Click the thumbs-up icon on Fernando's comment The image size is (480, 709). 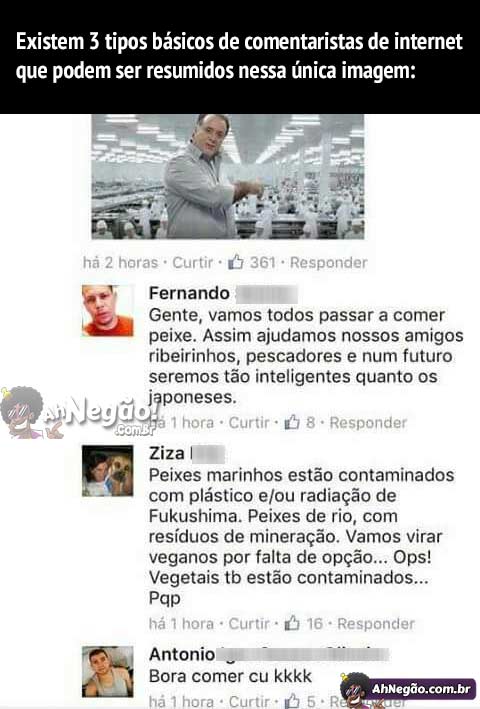tap(292, 422)
